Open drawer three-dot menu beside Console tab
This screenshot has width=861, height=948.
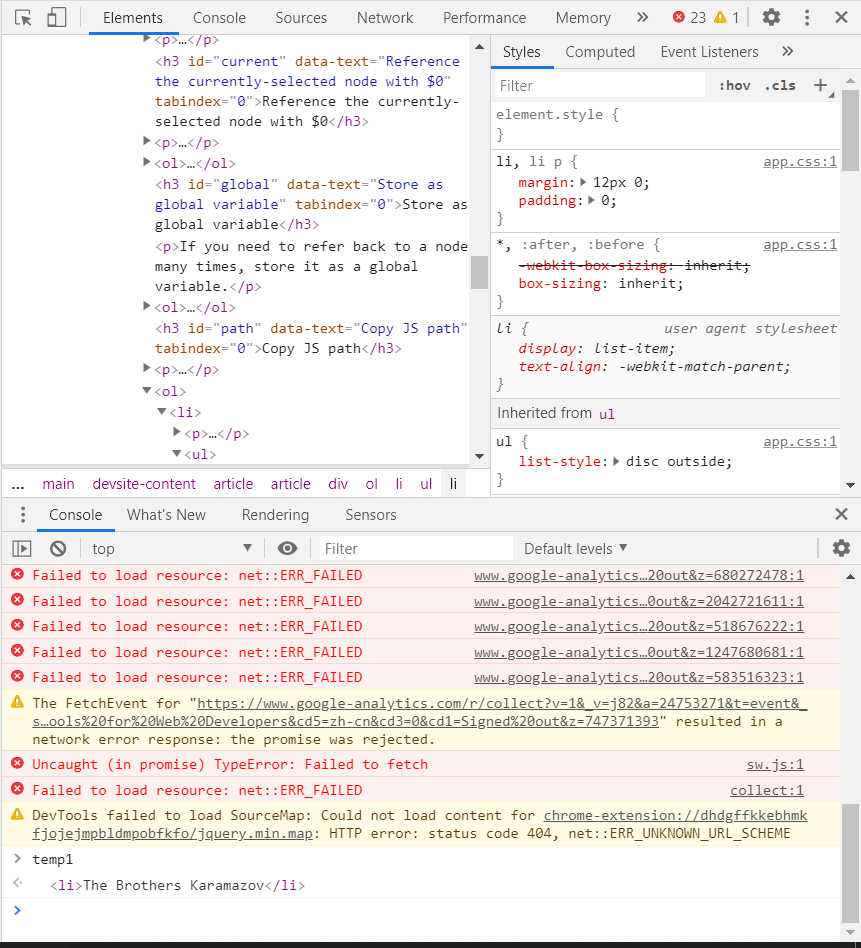pos(23,515)
